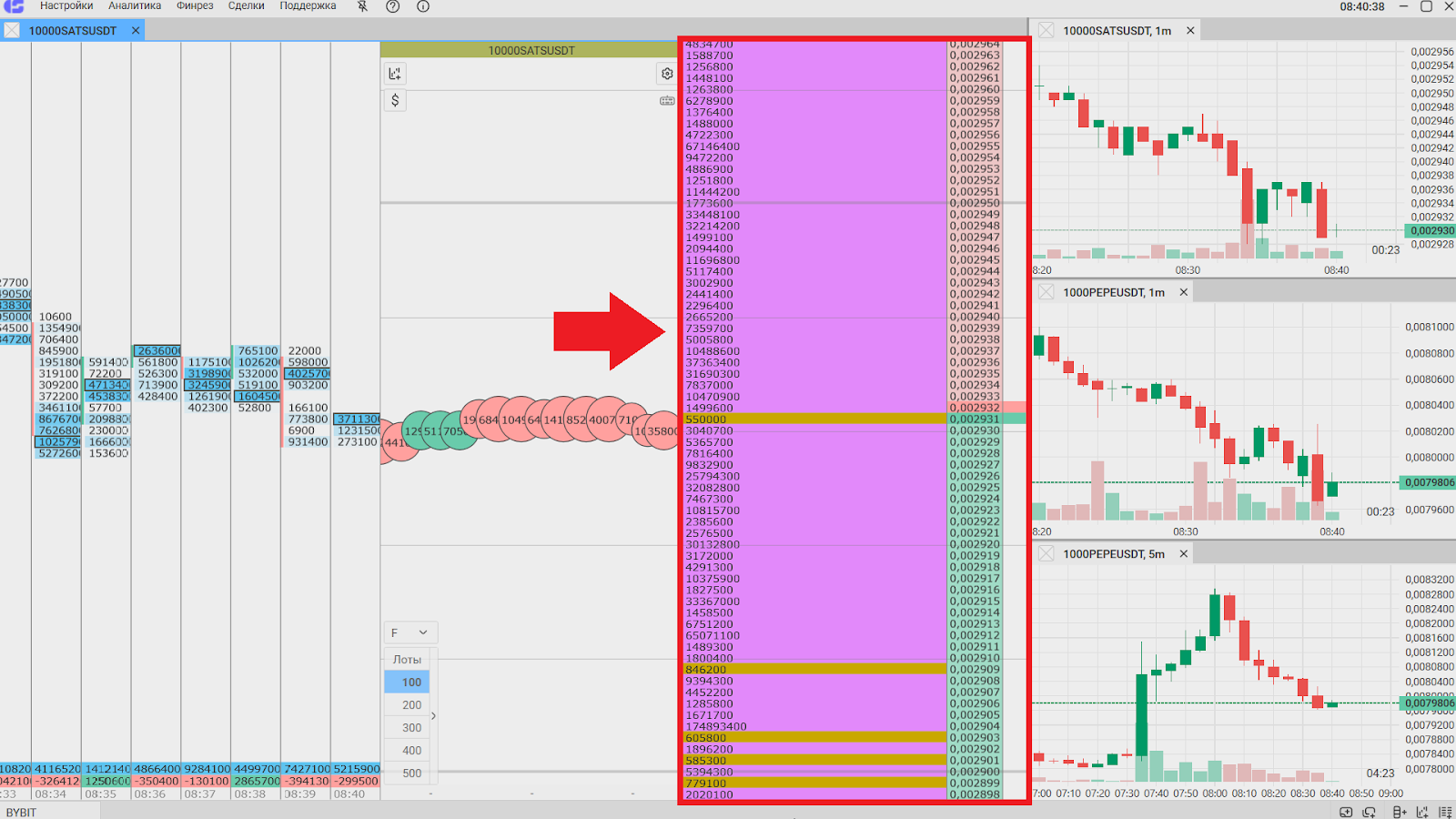Open the F dropdown above lots
The width and height of the screenshot is (1456, 819).
(410, 632)
